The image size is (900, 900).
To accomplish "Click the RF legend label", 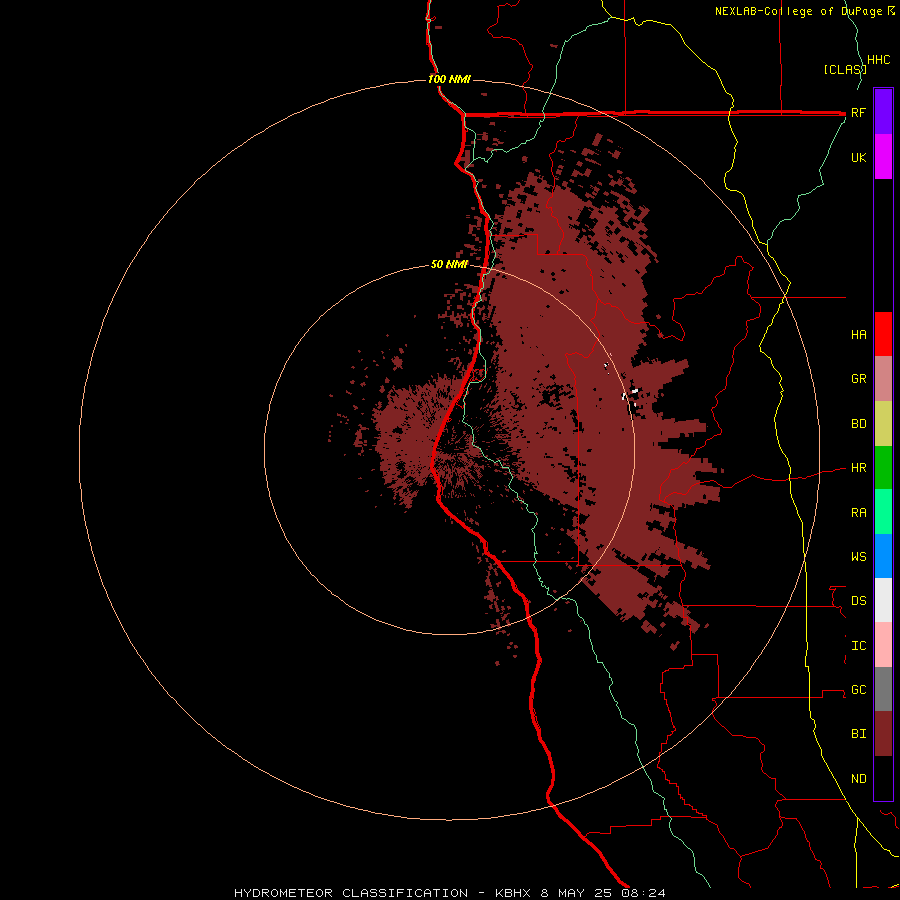I will pos(858,112).
